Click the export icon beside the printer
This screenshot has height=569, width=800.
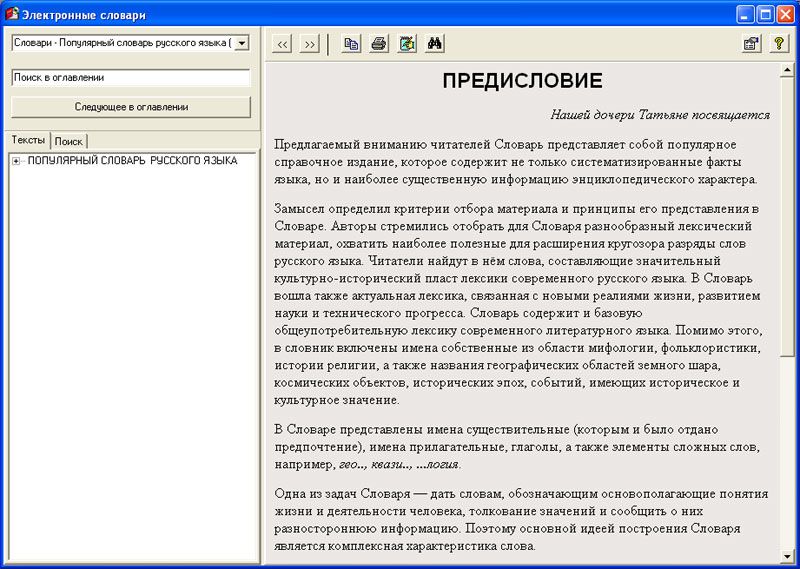pyautogui.click(x=406, y=44)
